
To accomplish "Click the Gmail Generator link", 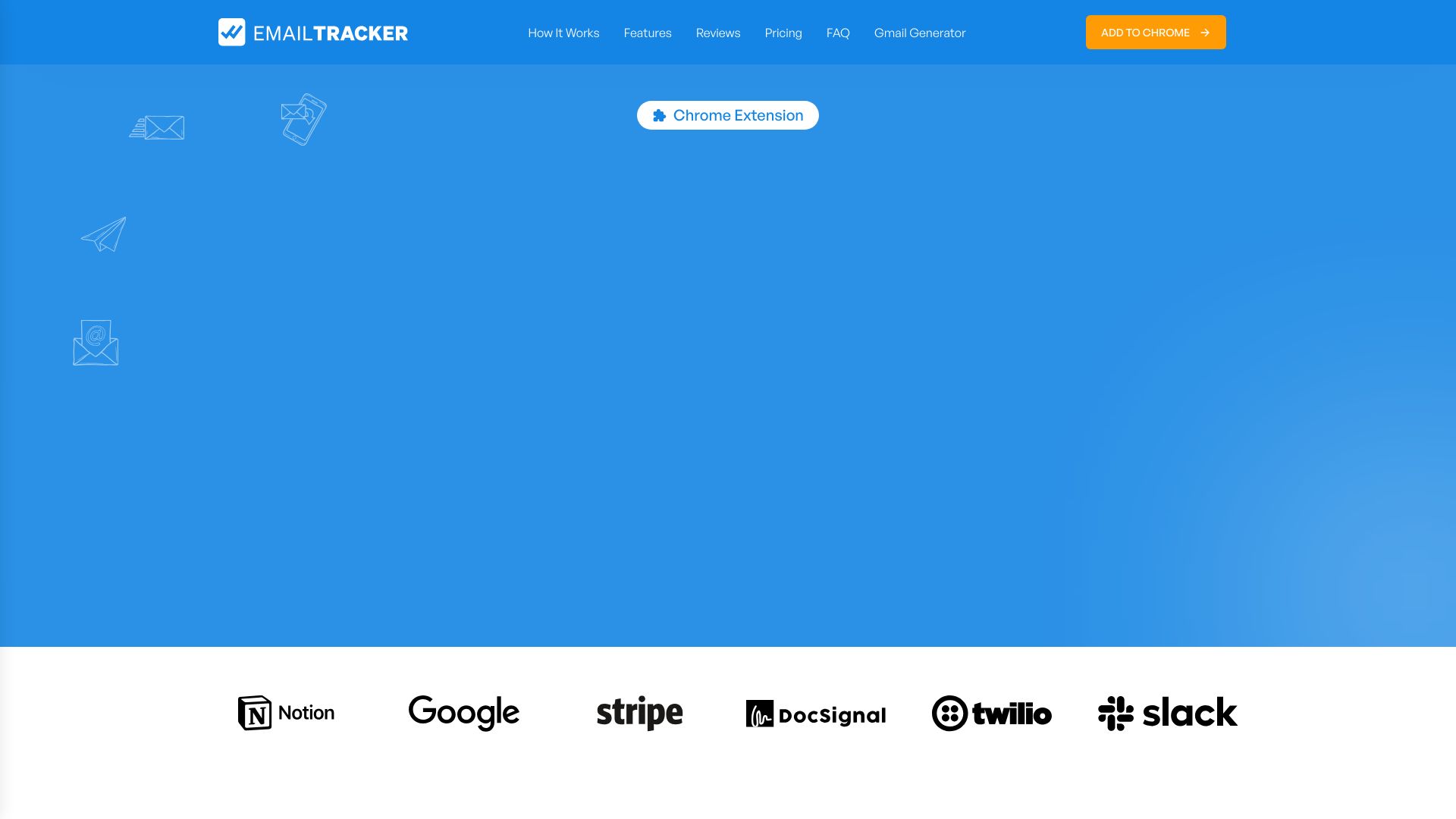I will [x=920, y=32].
